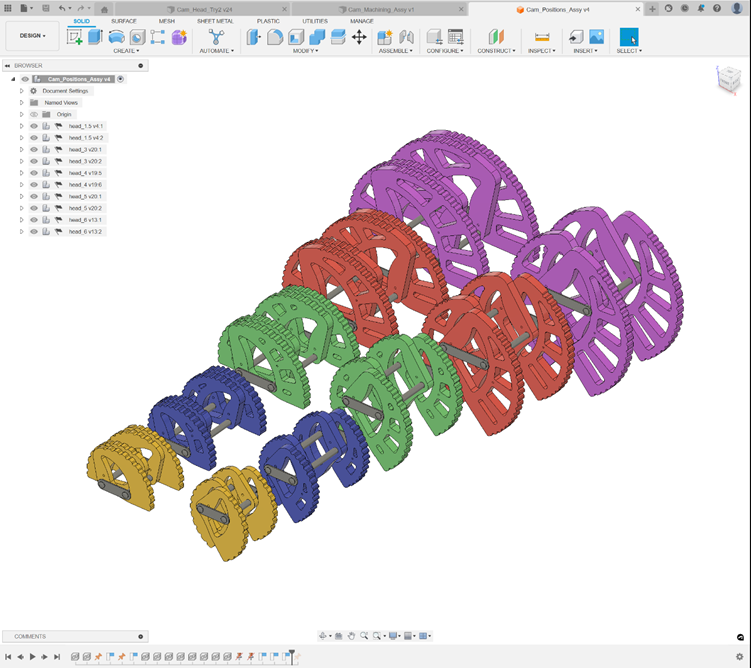751x668 pixels.
Task: Toggle visibility of the Origin folder
Action: 33,114
